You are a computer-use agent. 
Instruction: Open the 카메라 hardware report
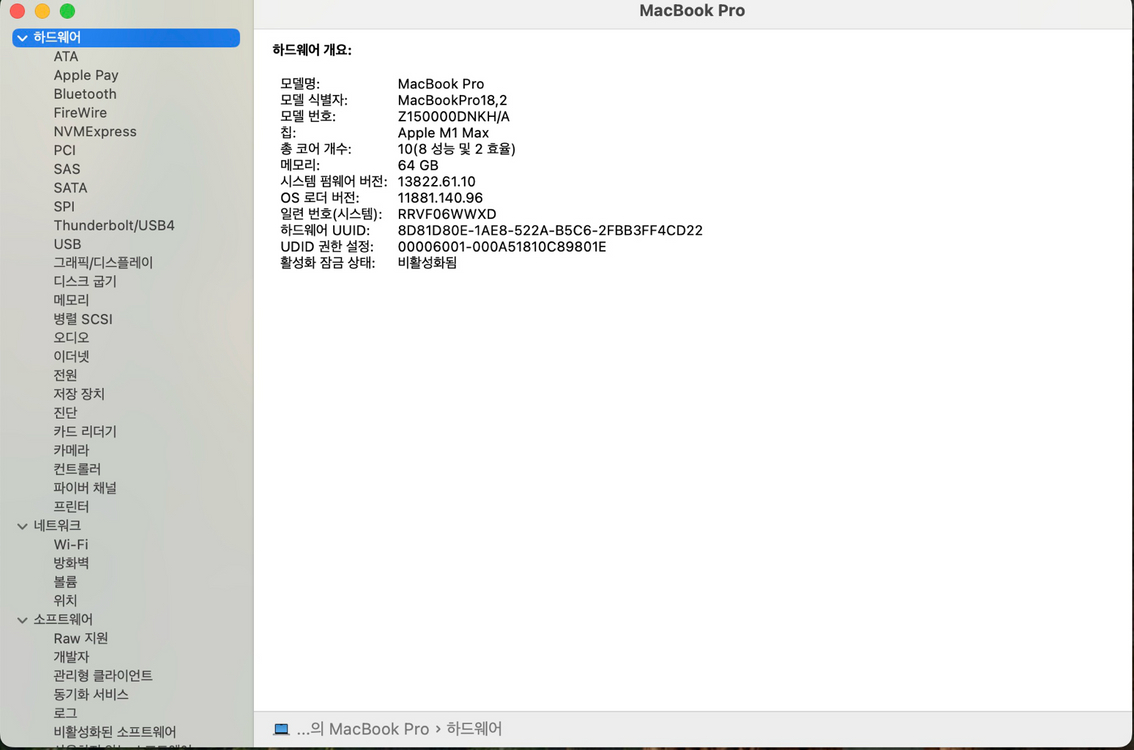(71, 450)
